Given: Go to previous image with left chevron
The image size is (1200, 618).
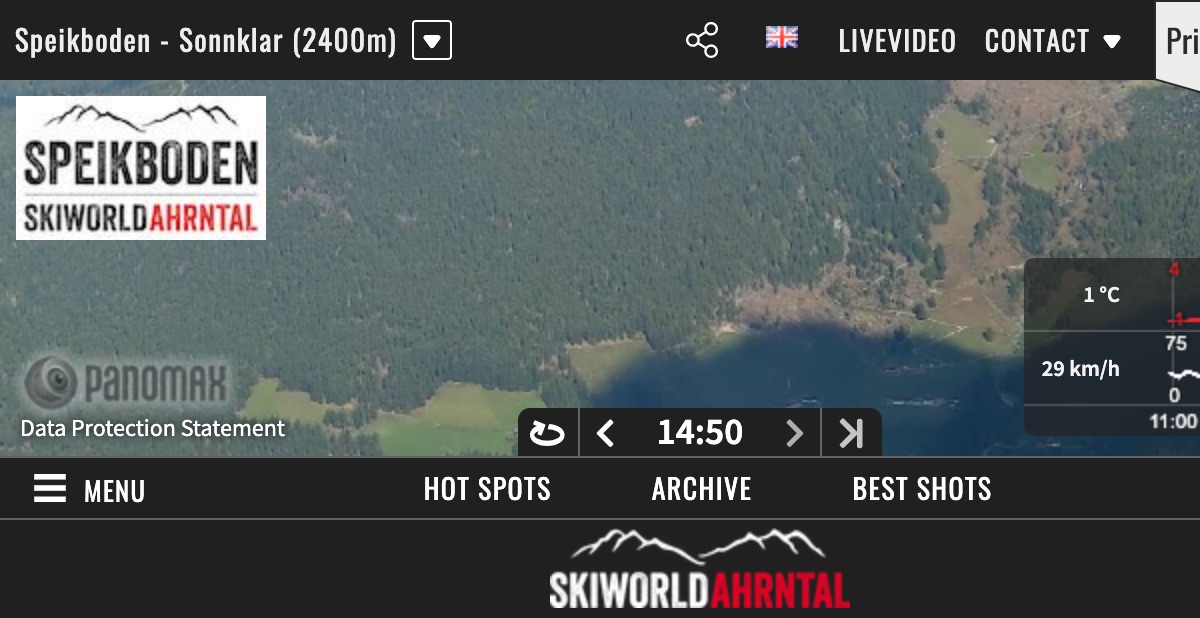Looking at the screenshot, I should (605, 431).
